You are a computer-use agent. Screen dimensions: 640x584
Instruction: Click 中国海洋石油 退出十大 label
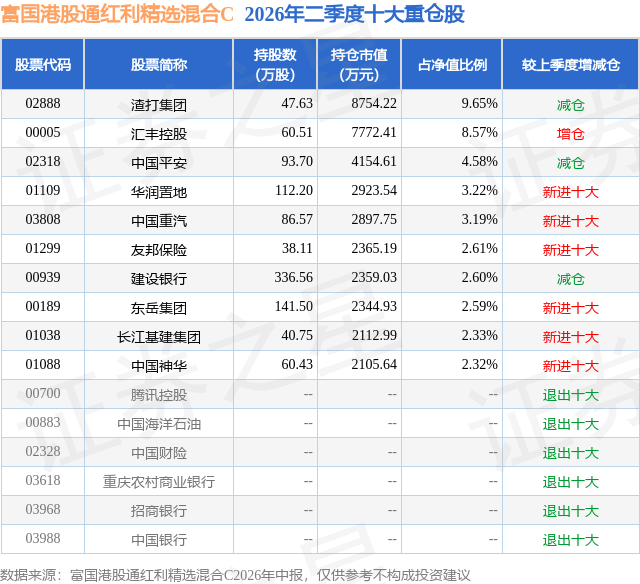571,424
